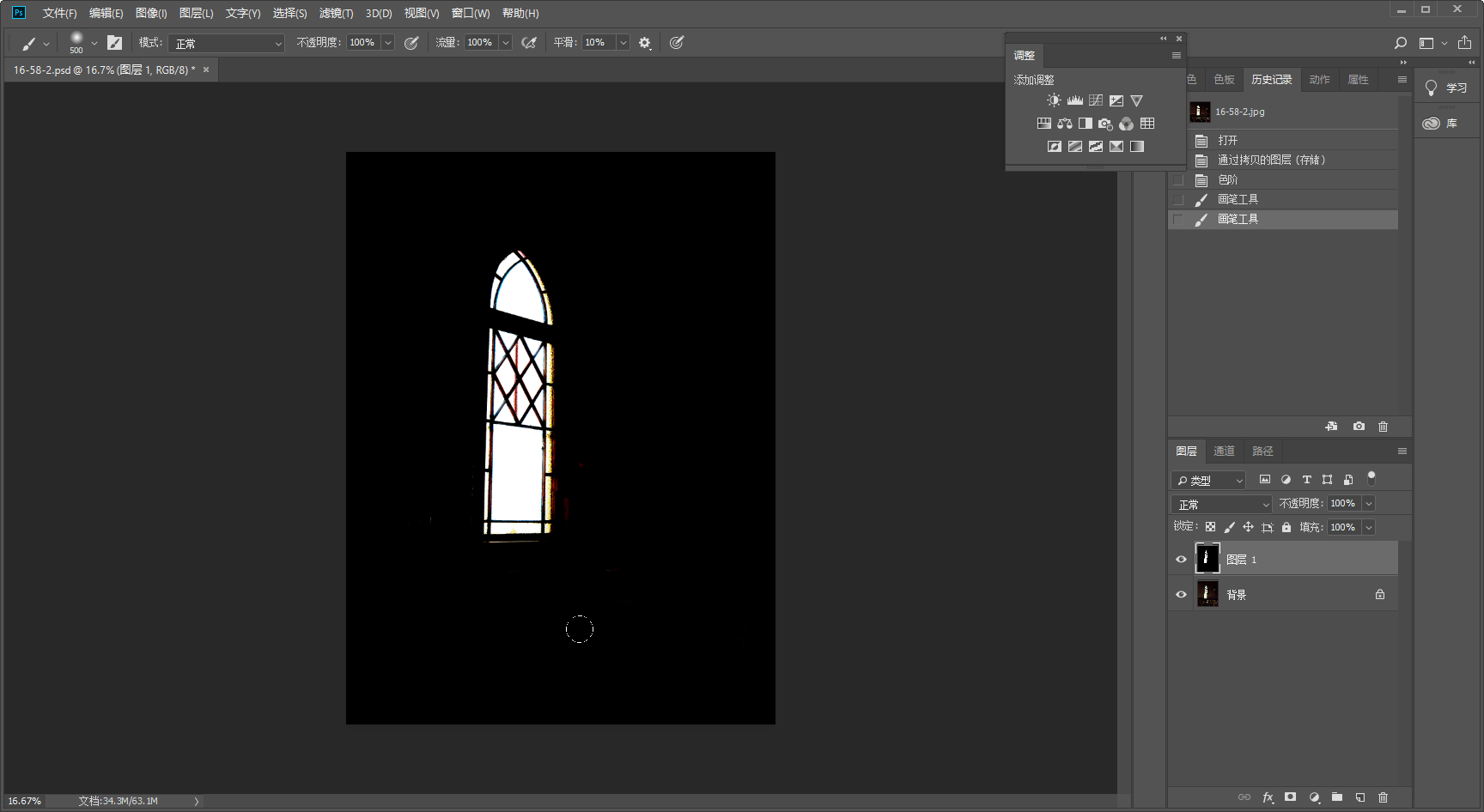The width and height of the screenshot is (1484, 812).
Task: Open the brush 模式 blend mode dropdown
Action: click(226, 43)
